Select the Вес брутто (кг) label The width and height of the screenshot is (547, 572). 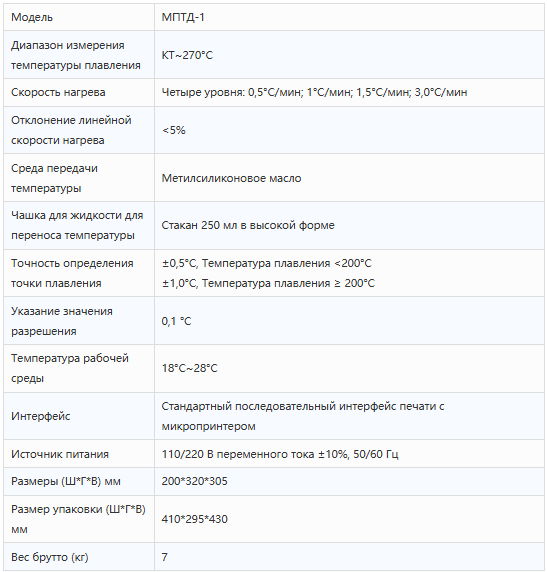[50, 557]
